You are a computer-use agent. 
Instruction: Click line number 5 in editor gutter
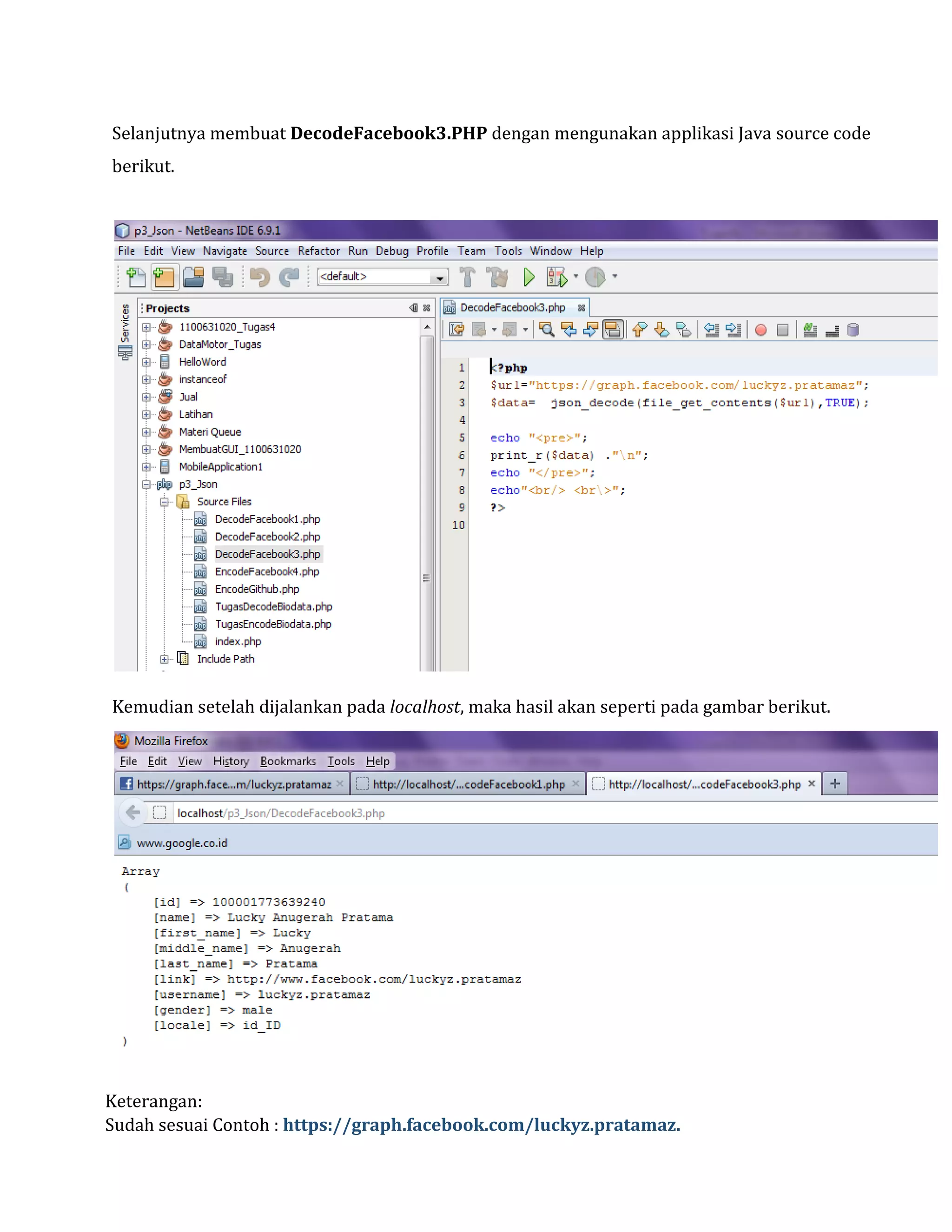click(461, 438)
